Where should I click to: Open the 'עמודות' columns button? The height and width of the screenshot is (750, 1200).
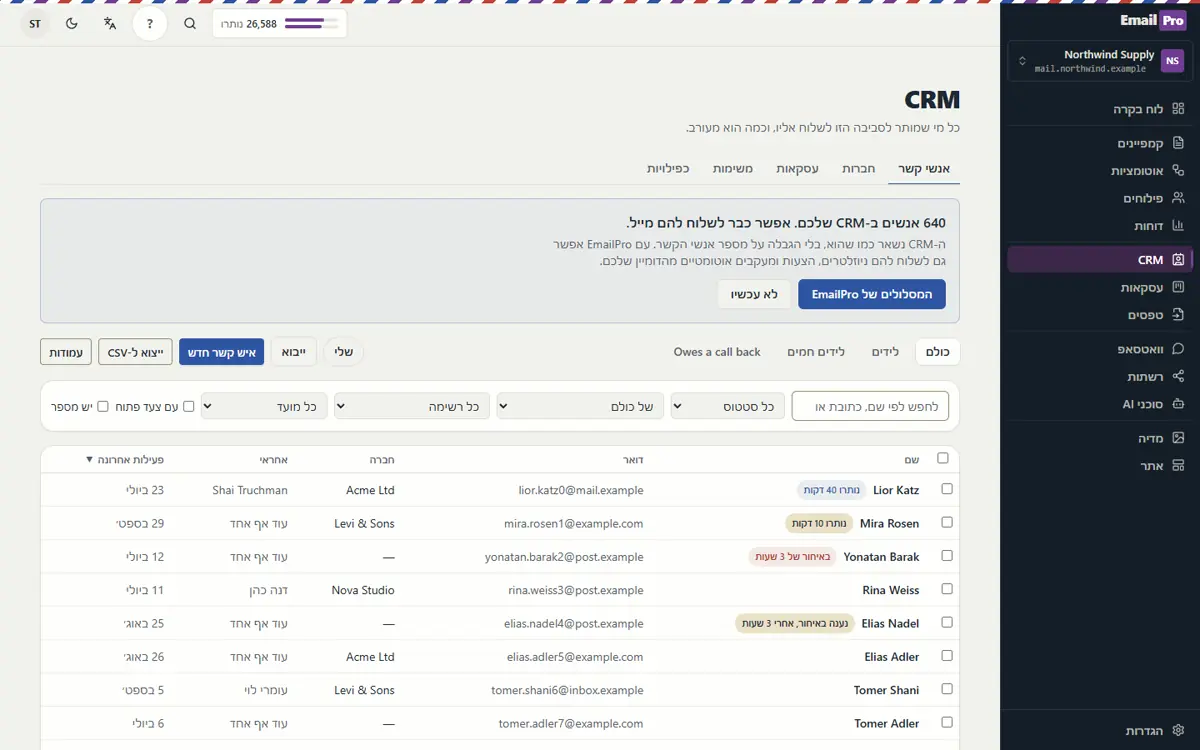[66, 352]
